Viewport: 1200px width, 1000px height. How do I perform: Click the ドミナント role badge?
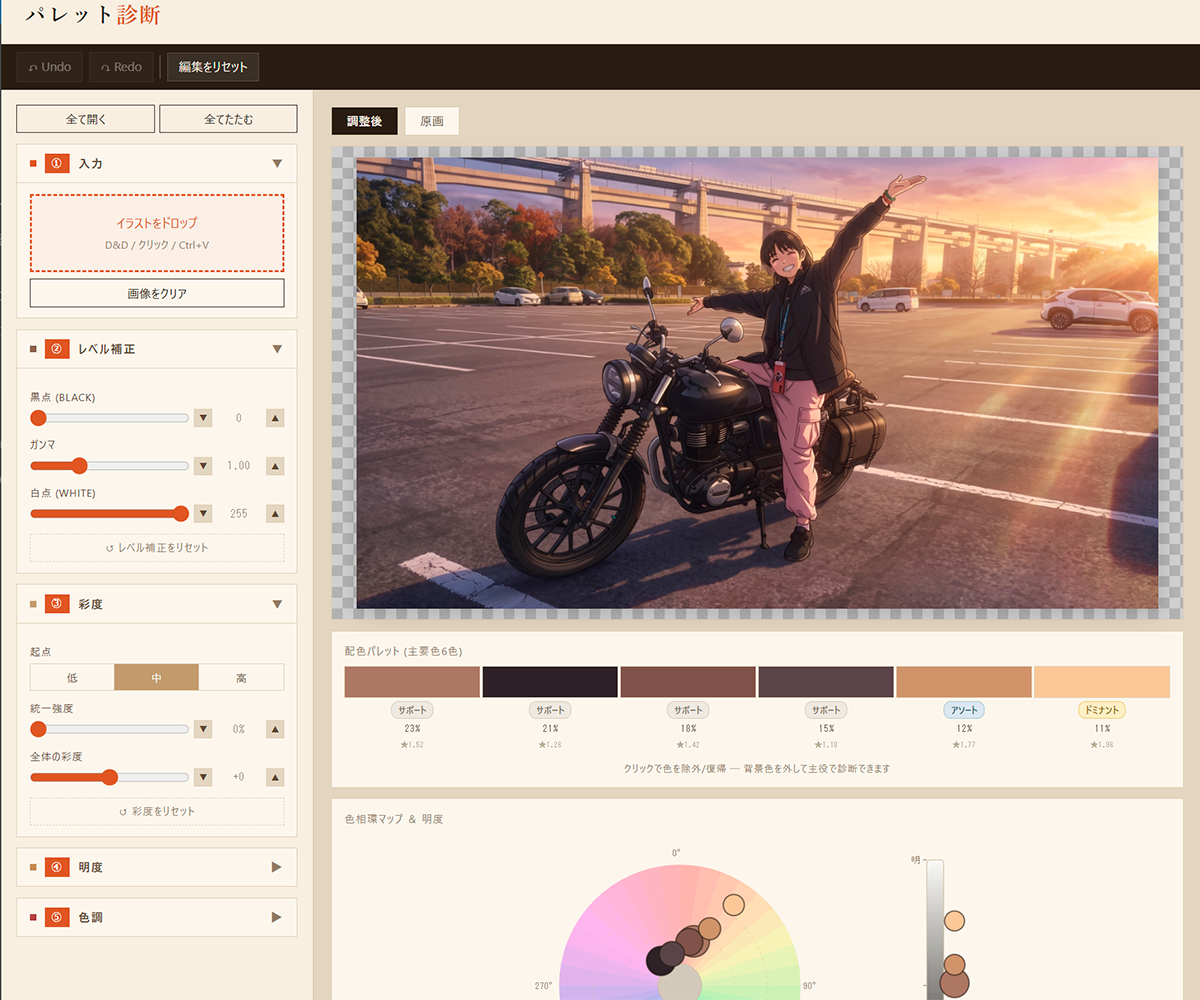tap(1102, 710)
